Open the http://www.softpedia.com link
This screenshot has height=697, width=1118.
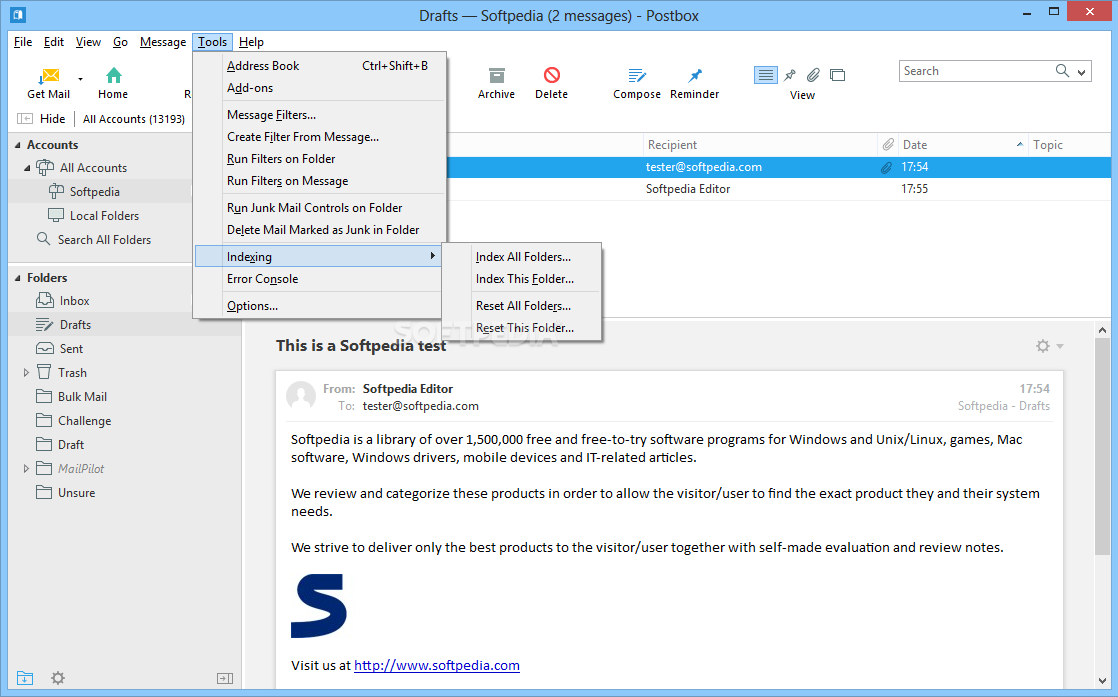click(x=436, y=666)
